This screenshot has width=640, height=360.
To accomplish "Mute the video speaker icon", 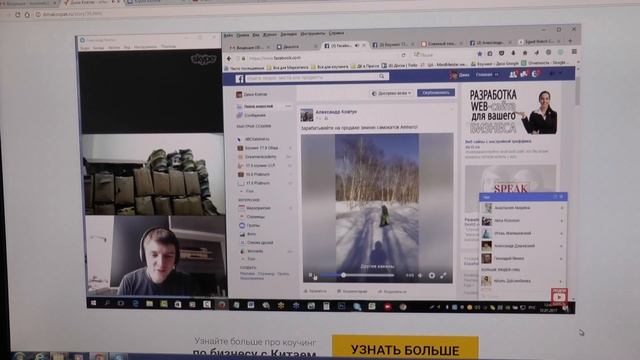I will point(420,276).
